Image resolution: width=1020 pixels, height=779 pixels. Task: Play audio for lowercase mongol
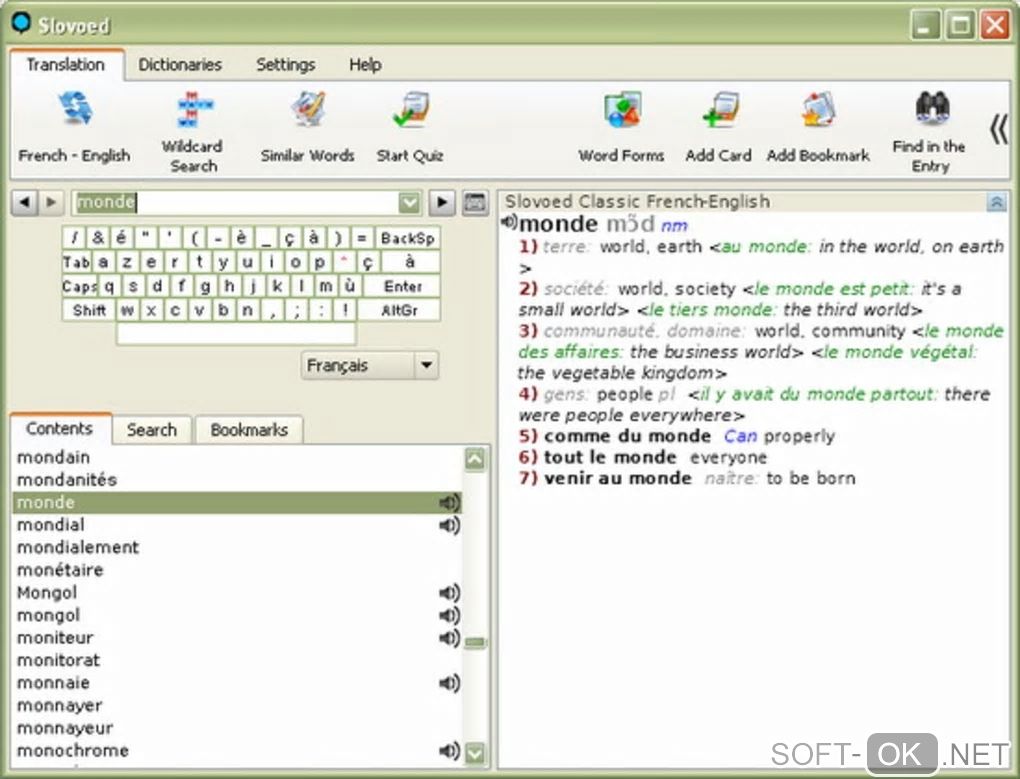(x=449, y=615)
